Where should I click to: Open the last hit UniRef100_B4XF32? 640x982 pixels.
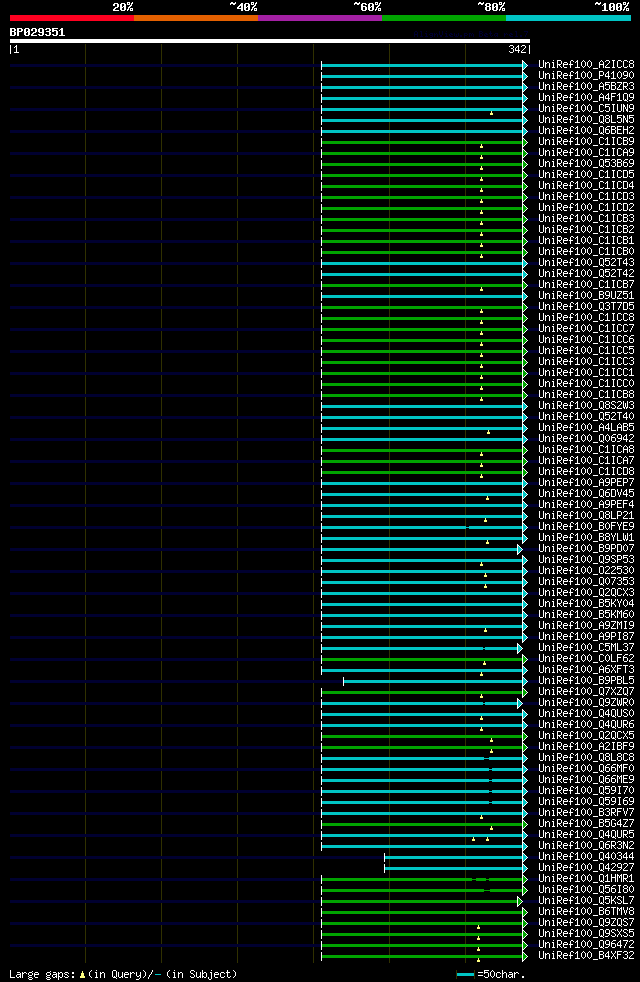586,956
